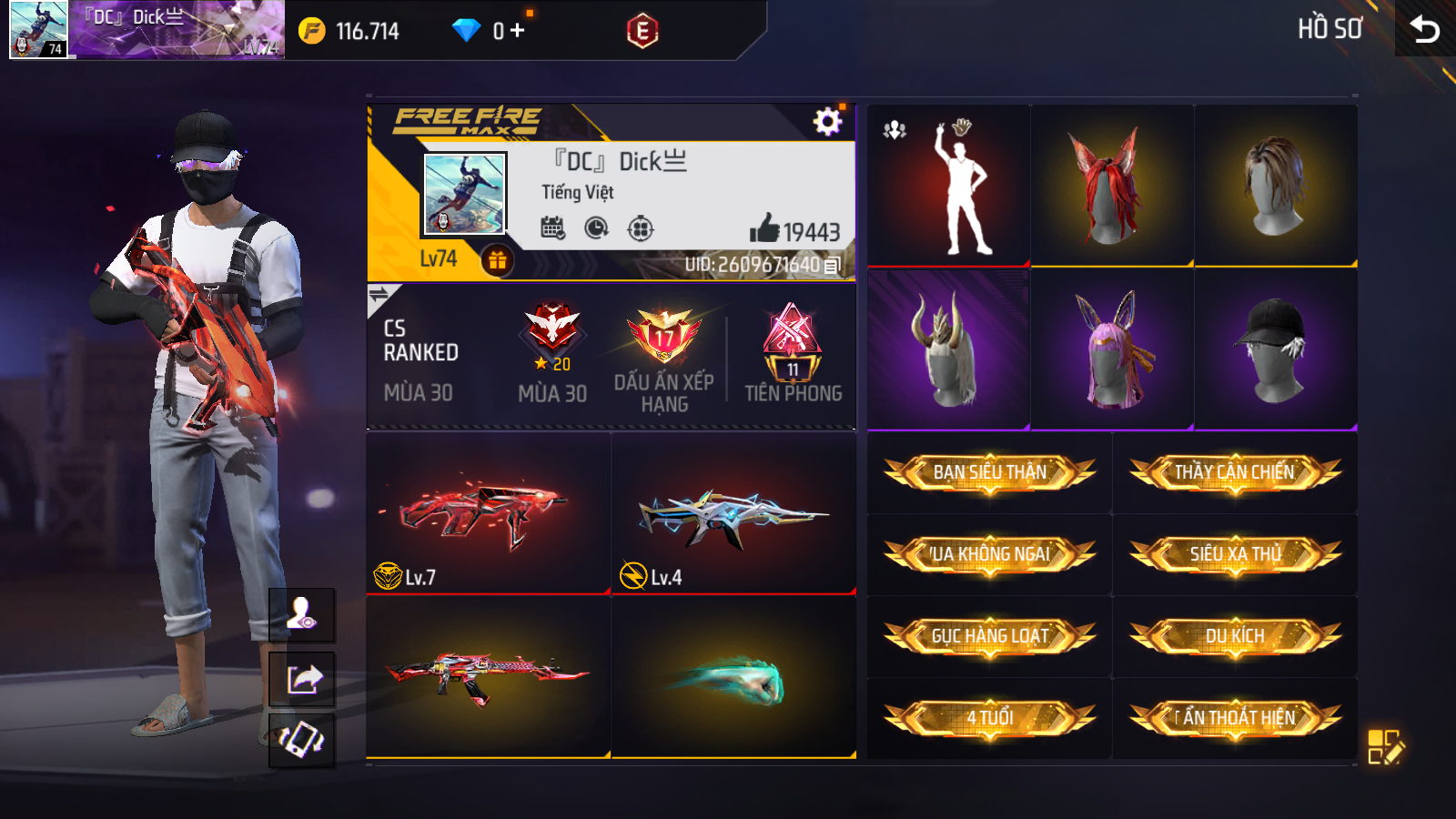The width and height of the screenshot is (1456, 819).
Task: Open profile settings gear icon
Action: tap(827, 122)
